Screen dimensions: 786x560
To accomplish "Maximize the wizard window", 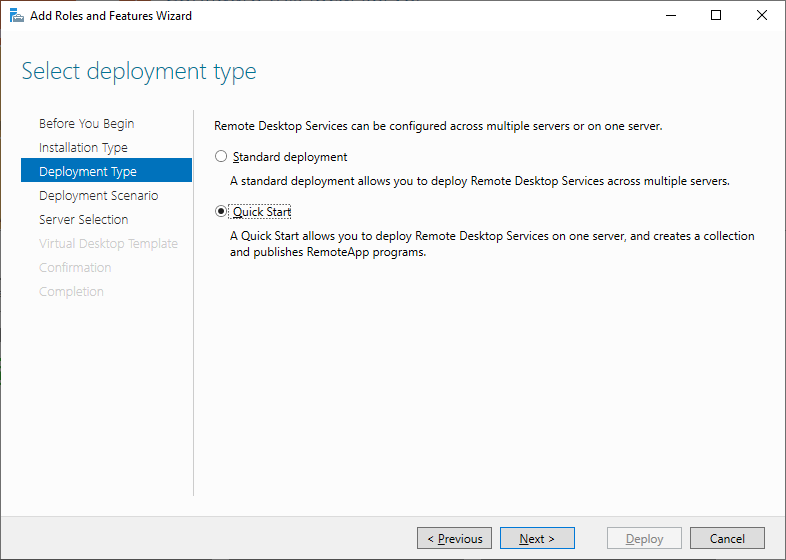I will click(716, 16).
